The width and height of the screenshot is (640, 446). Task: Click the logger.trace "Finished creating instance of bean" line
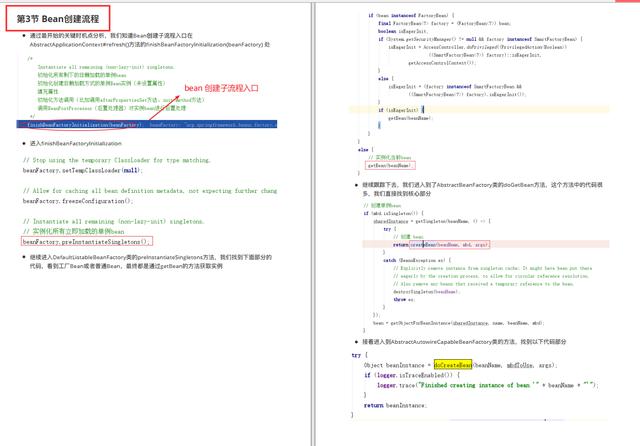click(x=487, y=385)
